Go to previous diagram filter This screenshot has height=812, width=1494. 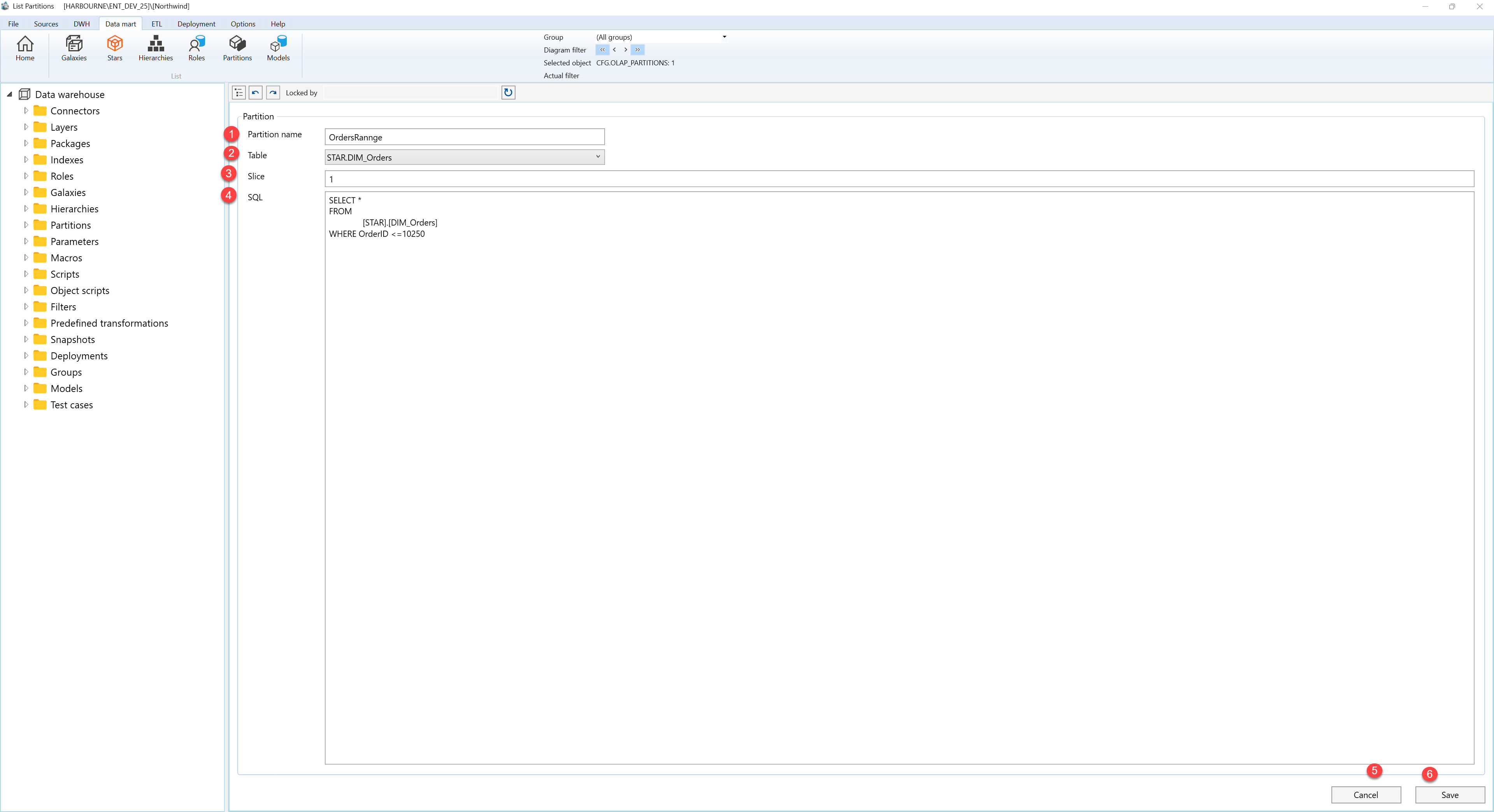click(614, 50)
